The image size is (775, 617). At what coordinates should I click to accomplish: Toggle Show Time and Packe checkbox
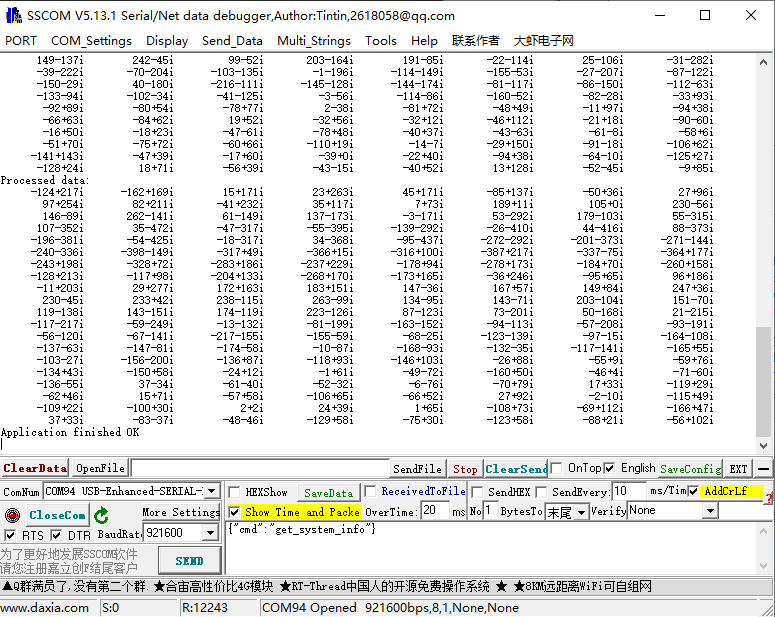click(x=234, y=511)
